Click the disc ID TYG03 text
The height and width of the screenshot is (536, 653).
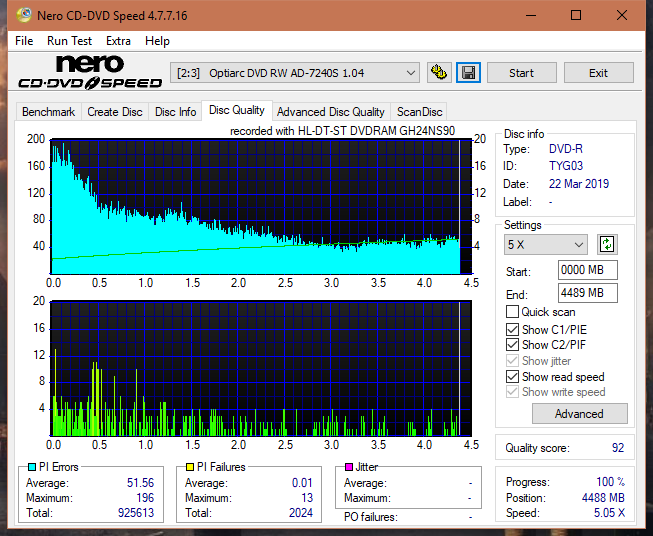click(x=566, y=166)
